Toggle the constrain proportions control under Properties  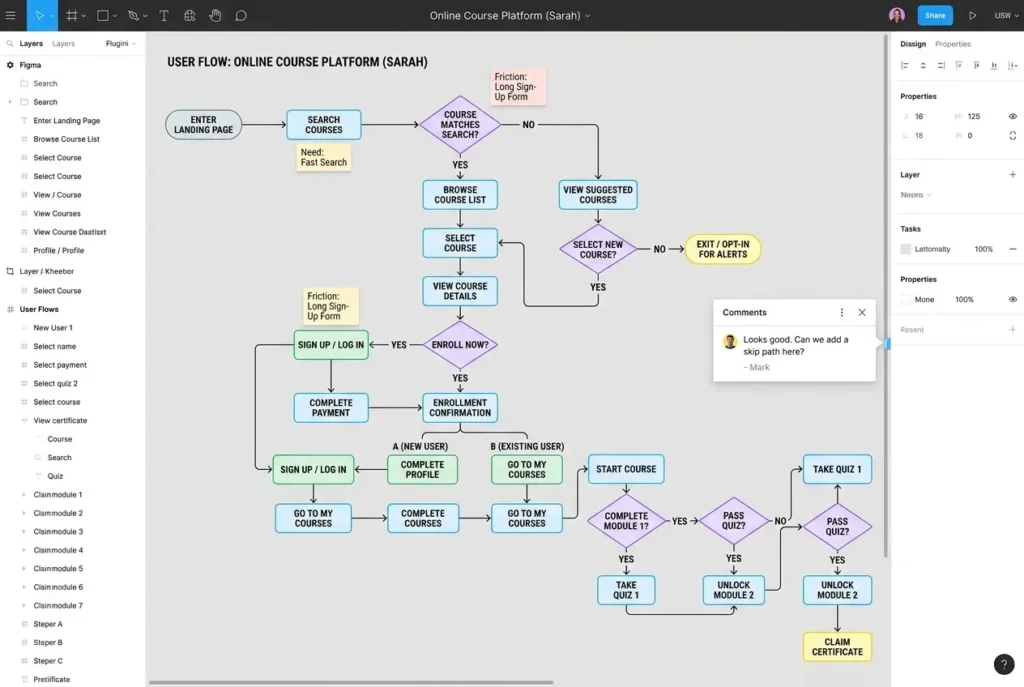click(1011, 135)
